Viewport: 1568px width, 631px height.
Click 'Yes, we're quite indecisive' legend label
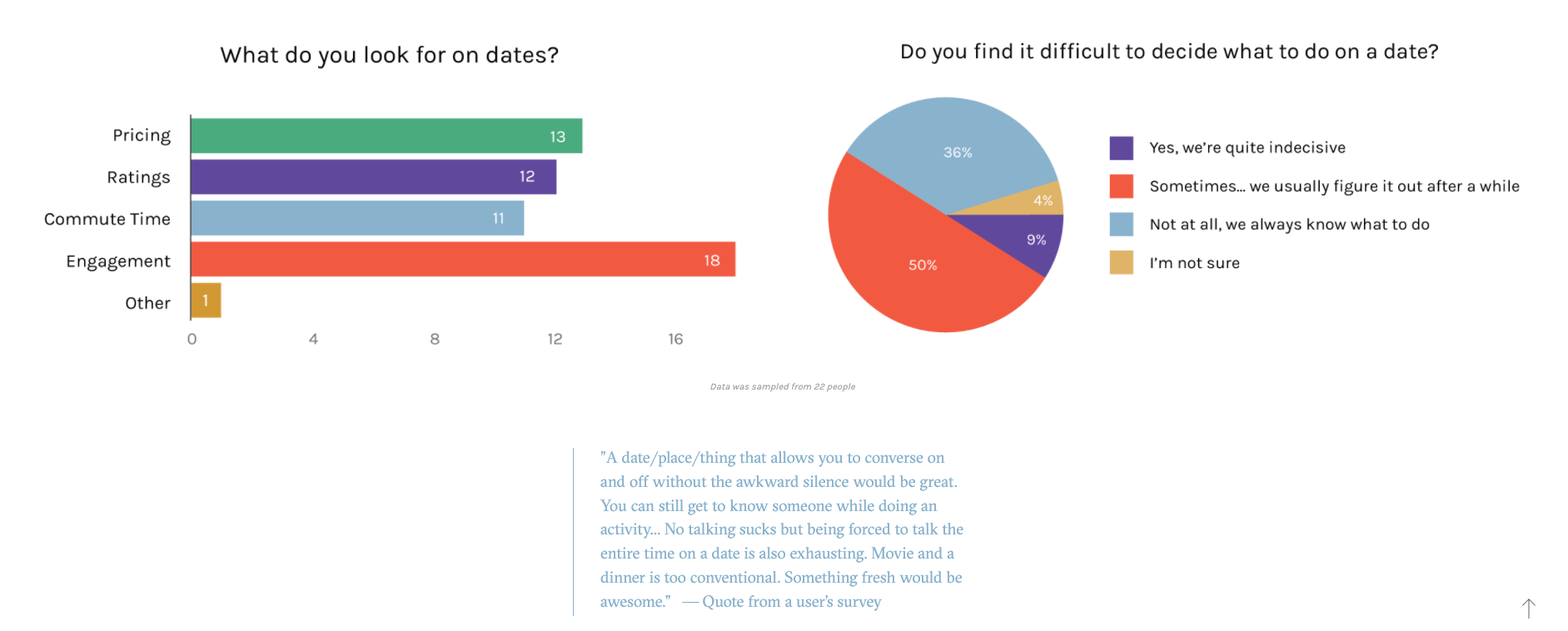point(1247,148)
